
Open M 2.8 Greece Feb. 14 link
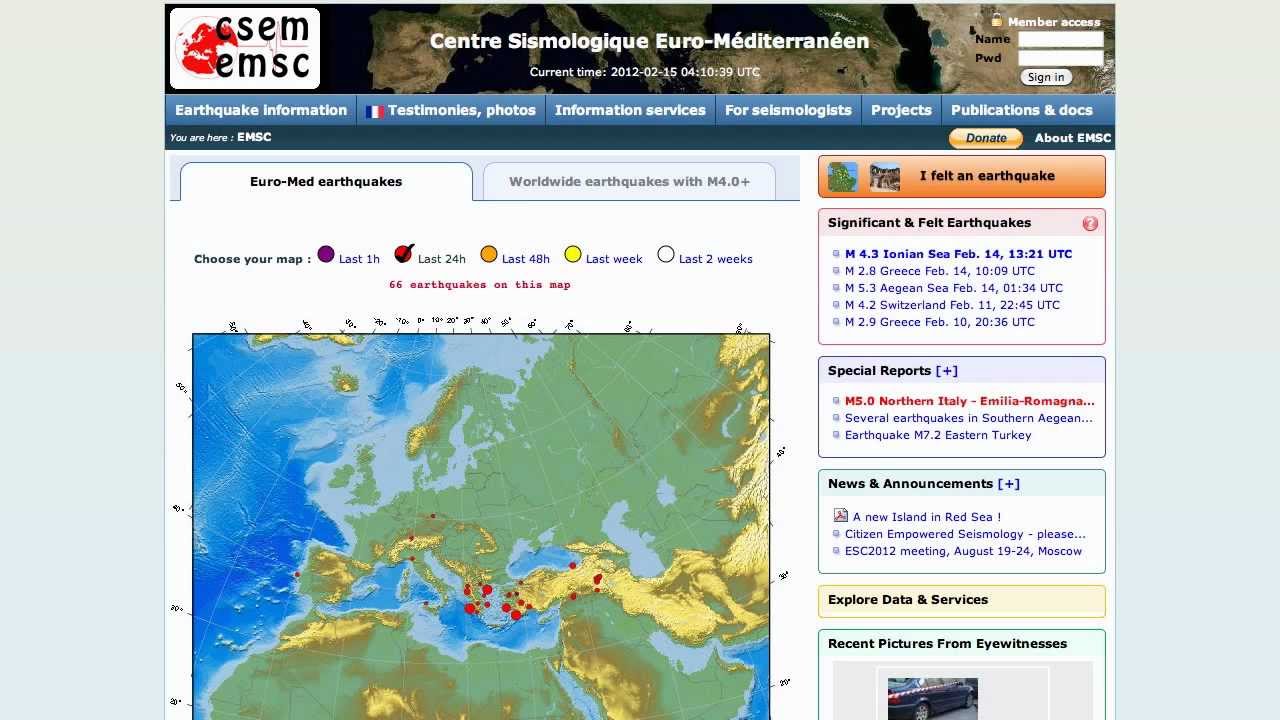(940, 271)
